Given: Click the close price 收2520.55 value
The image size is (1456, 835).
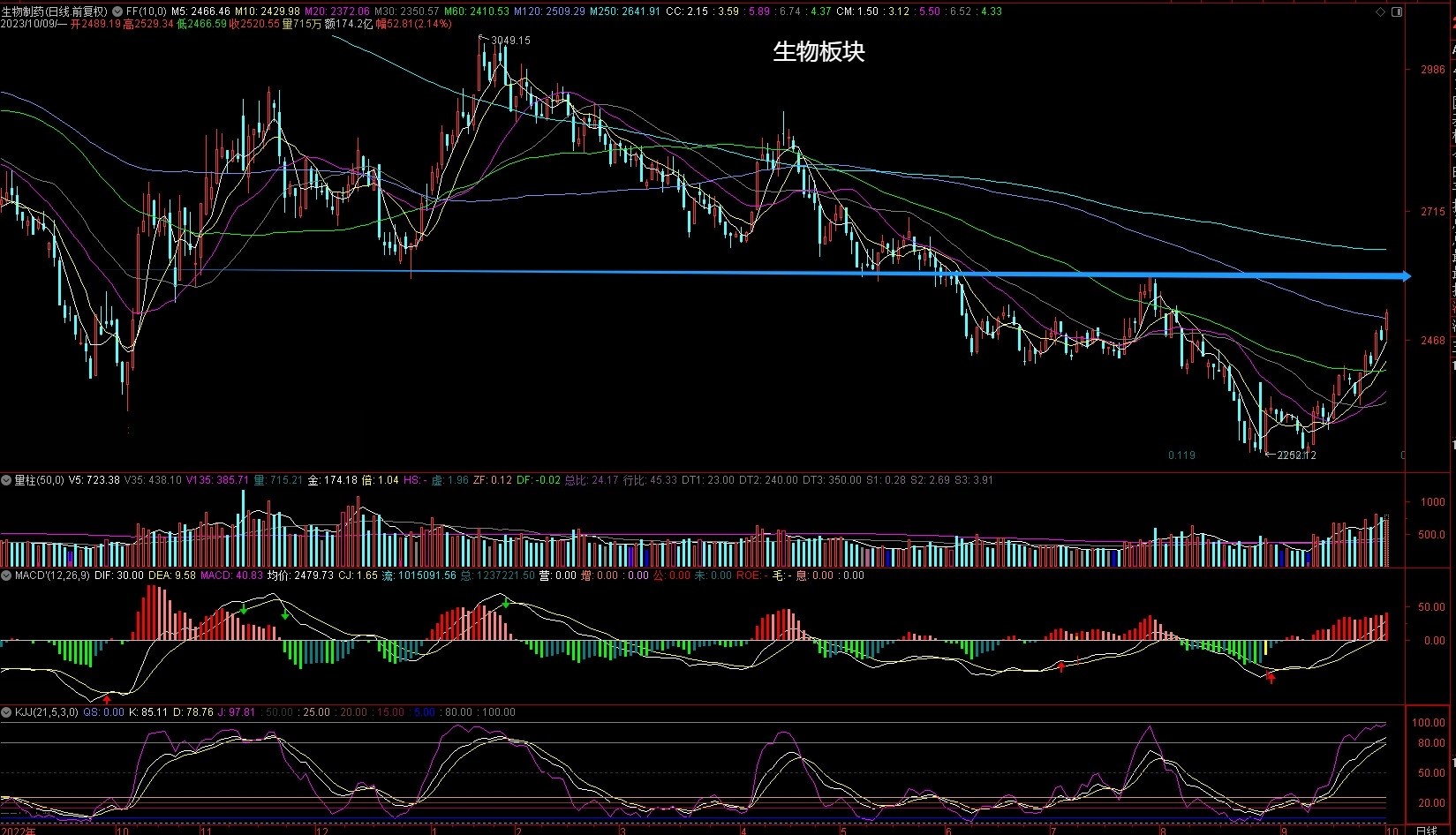Looking at the screenshot, I should 254,24.
